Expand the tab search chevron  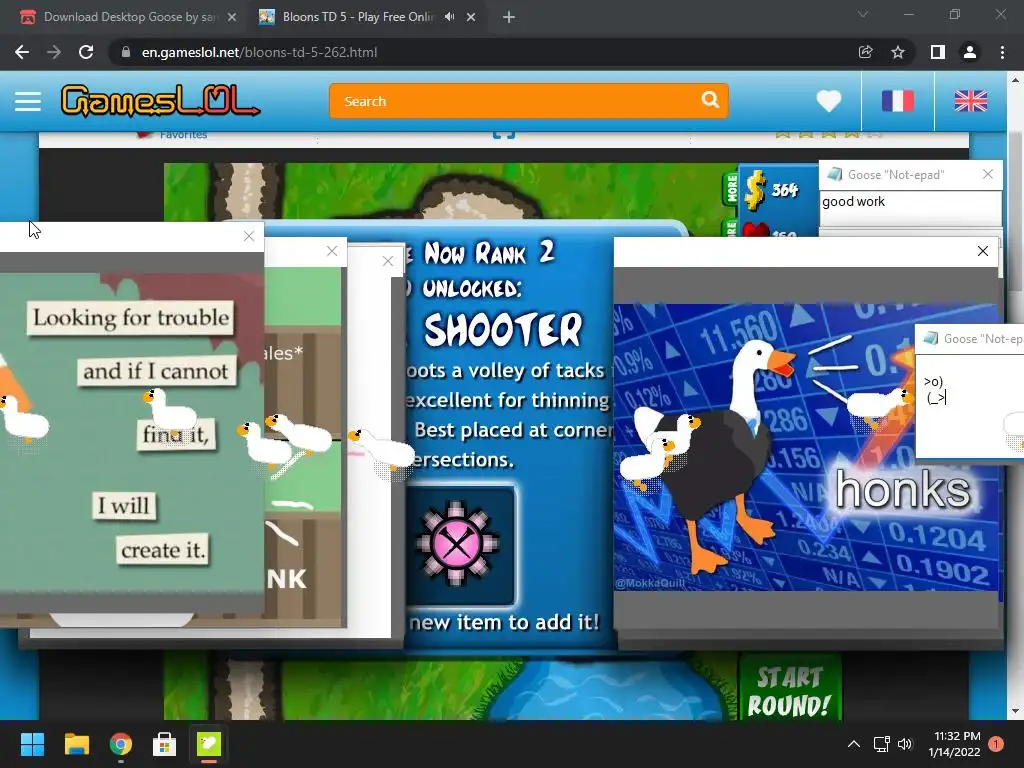[863, 14]
